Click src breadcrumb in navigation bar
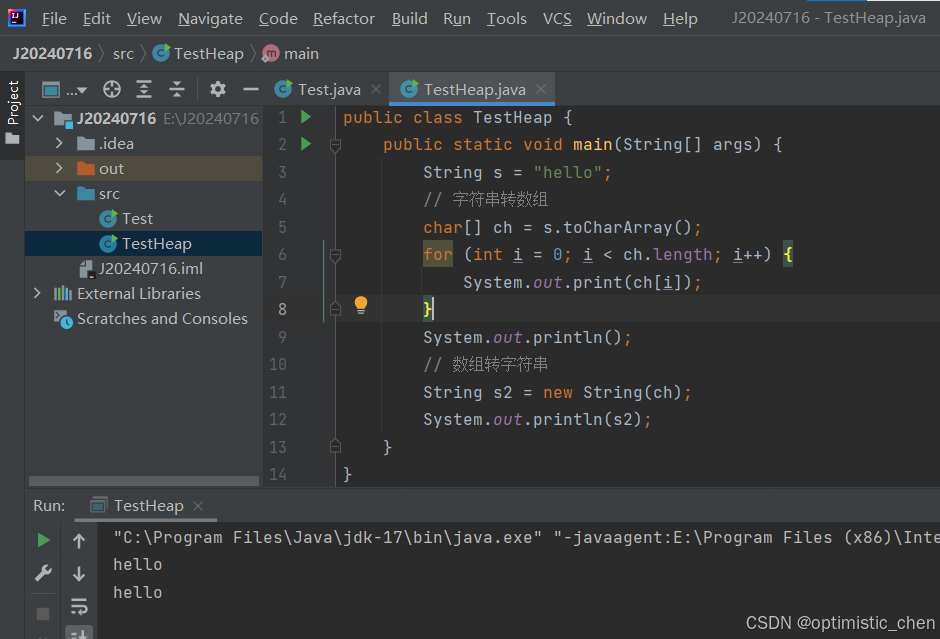Image resolution: width=940 pixels, height=639 pixels. pos(123,53)
